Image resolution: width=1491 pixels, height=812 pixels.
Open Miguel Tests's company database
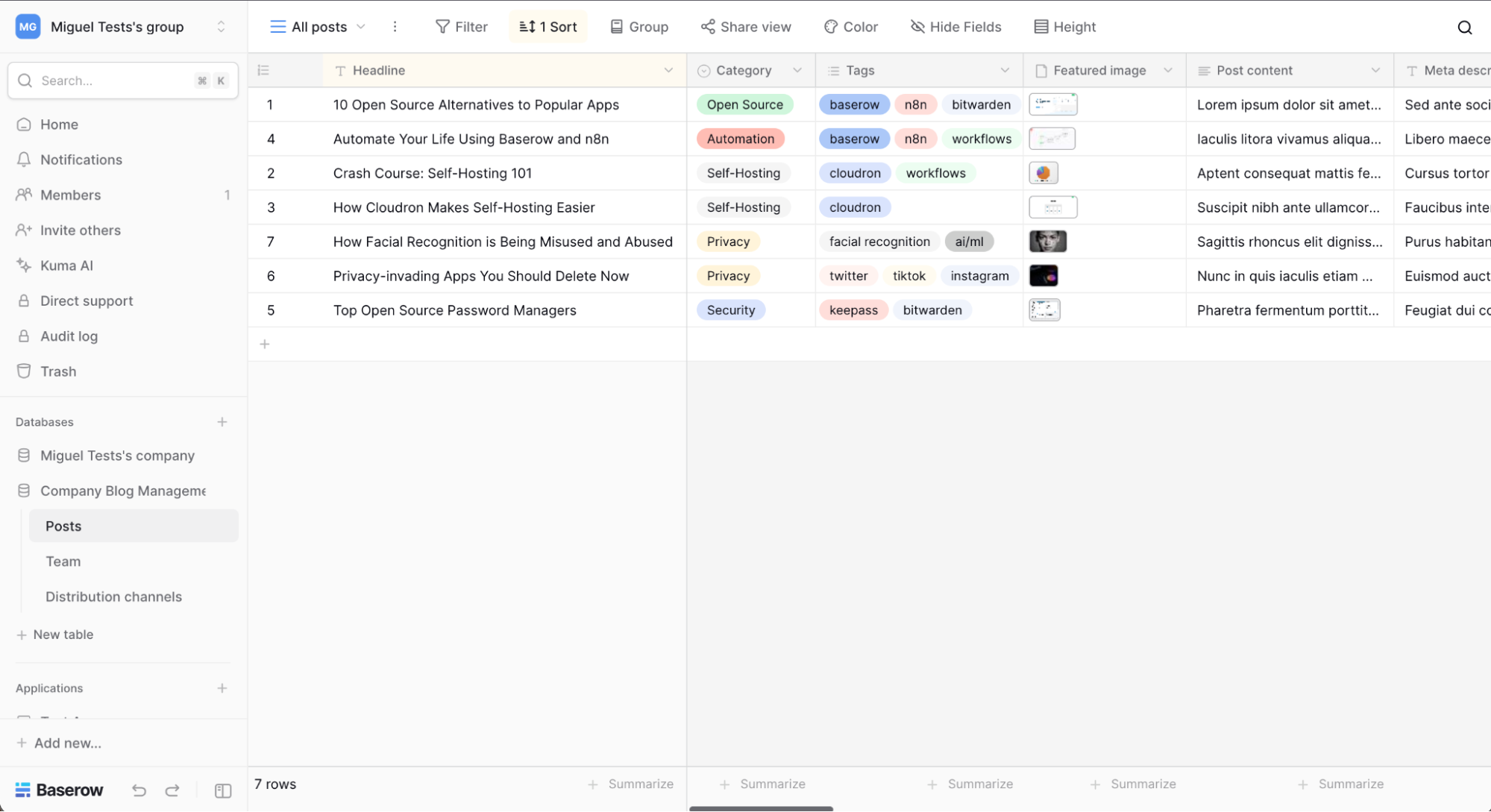tap(117, 456)
